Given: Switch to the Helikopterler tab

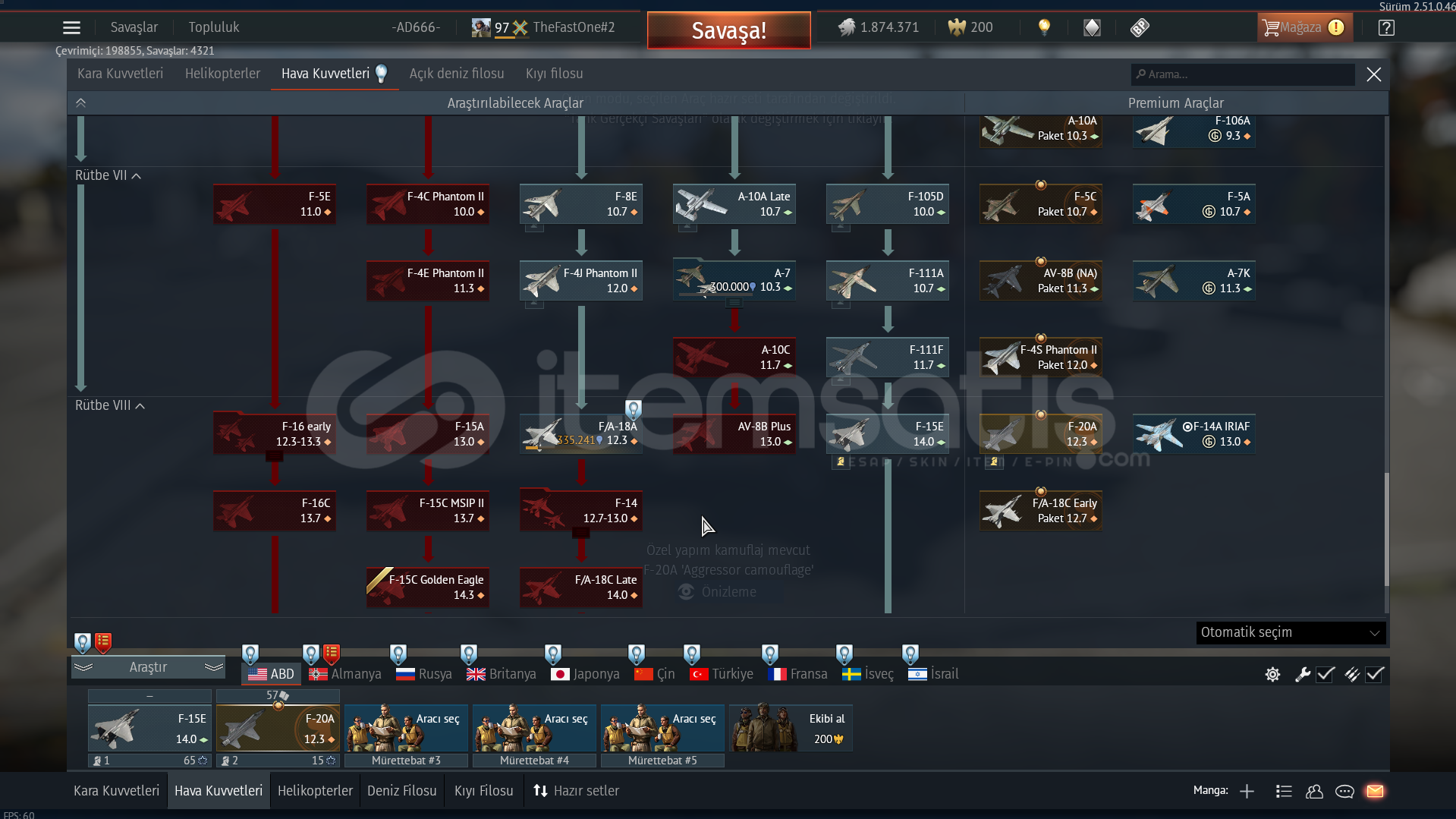Looking at the screenshot, I should point(222,74).
